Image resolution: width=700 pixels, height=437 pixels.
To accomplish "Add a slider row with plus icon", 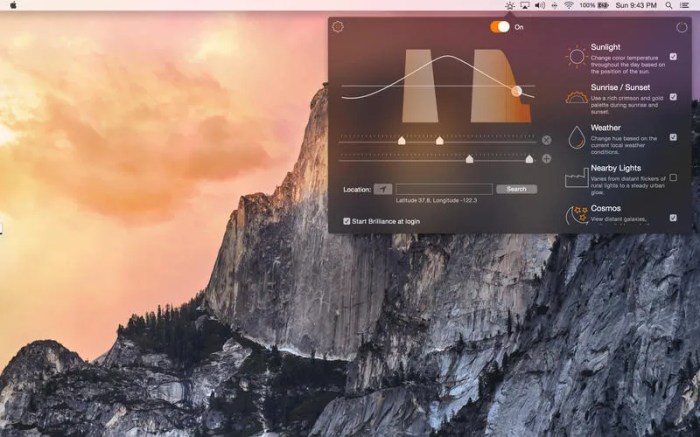I will click(546, 158).
